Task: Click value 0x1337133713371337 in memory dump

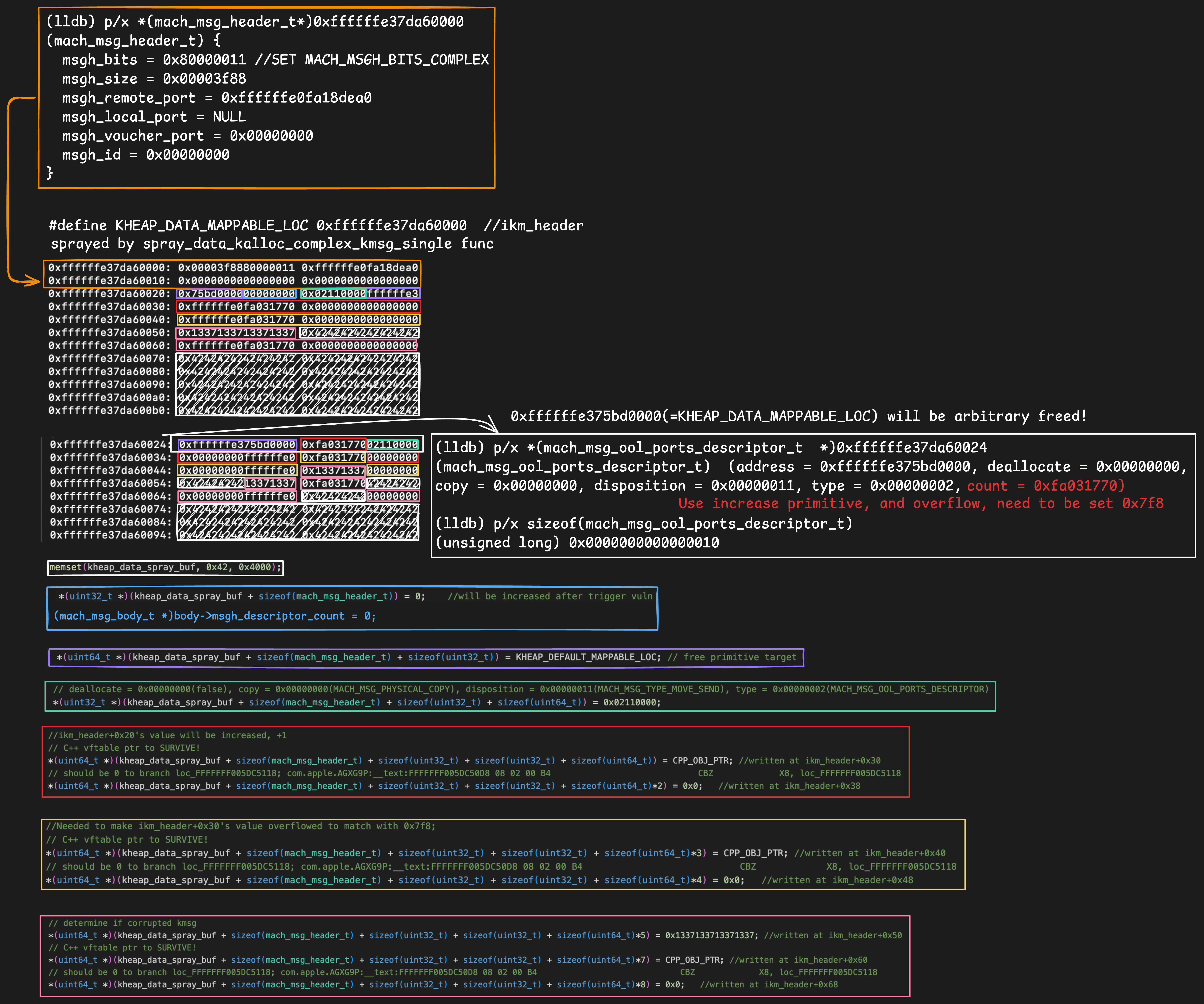Action: (x=236, y=332)
